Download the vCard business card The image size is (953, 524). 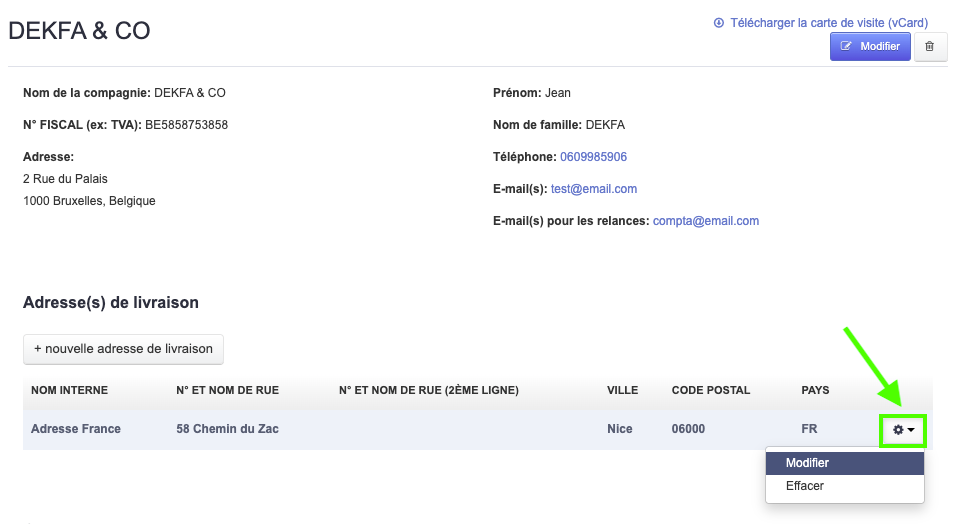[827, 22]
